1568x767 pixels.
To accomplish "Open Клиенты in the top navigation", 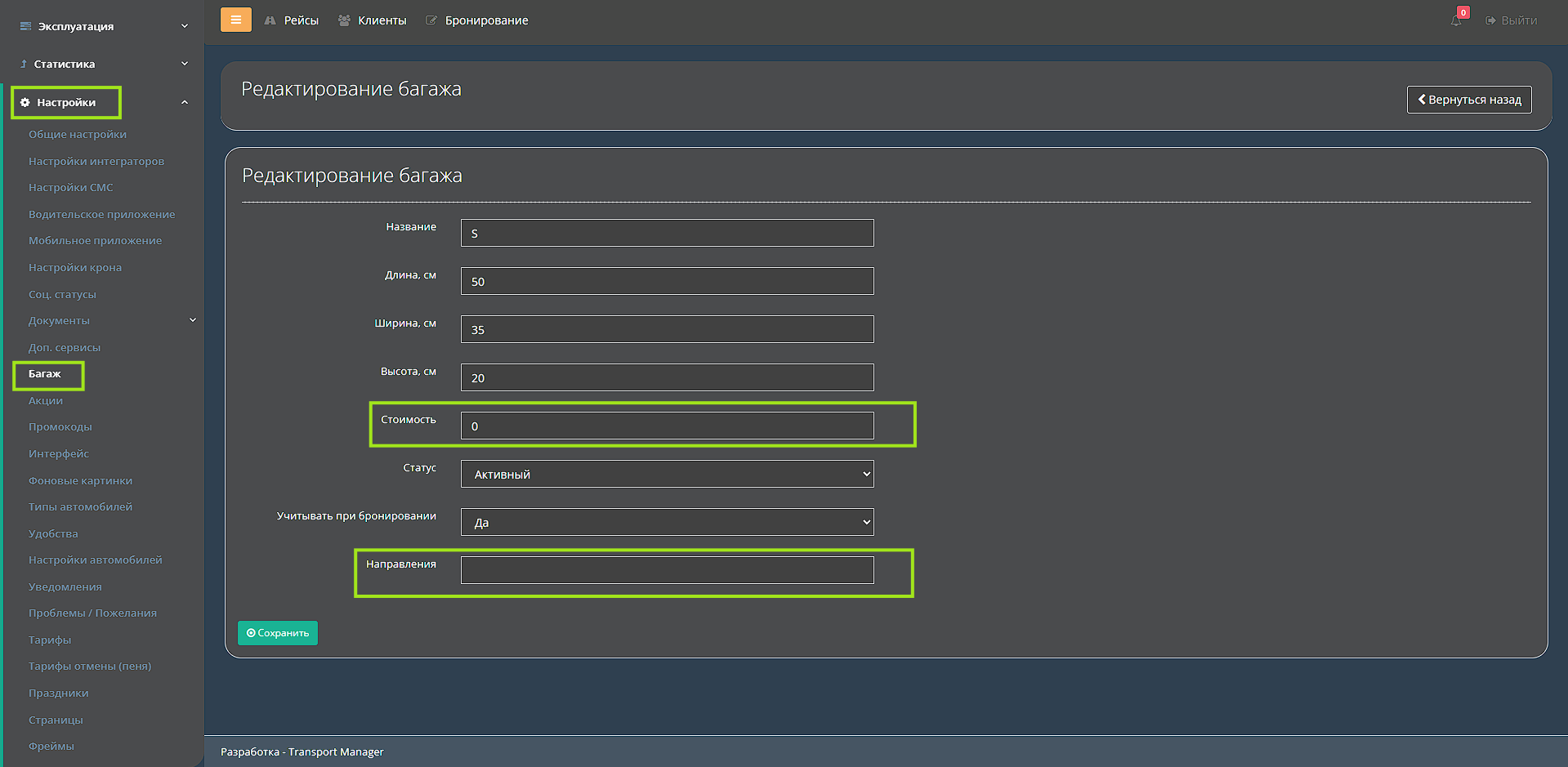I will tap(373, 20).
